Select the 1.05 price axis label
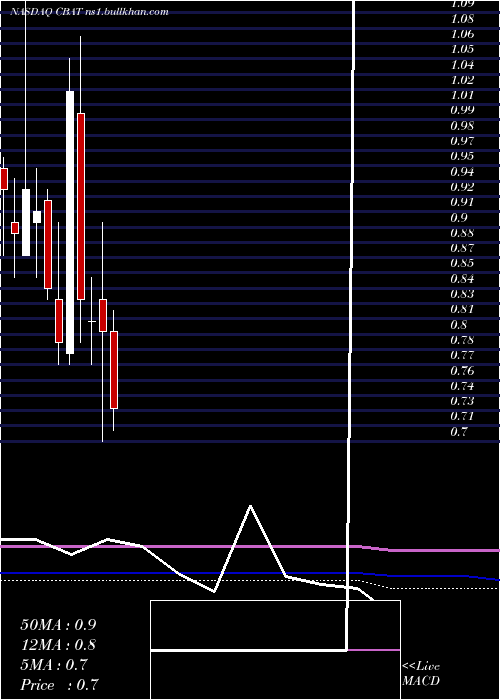 point(462,50)
